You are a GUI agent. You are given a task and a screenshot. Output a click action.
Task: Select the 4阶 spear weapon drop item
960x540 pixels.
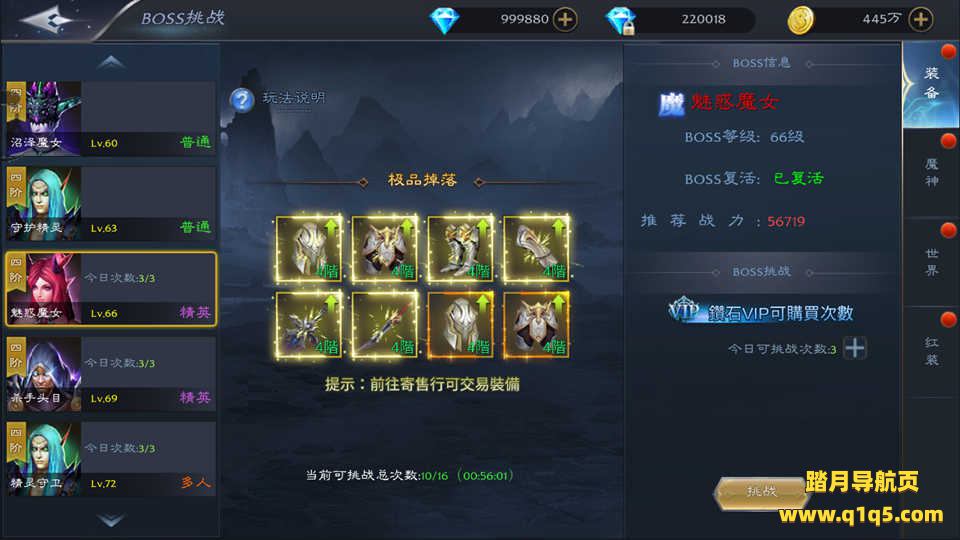click(x=385, y=324)
